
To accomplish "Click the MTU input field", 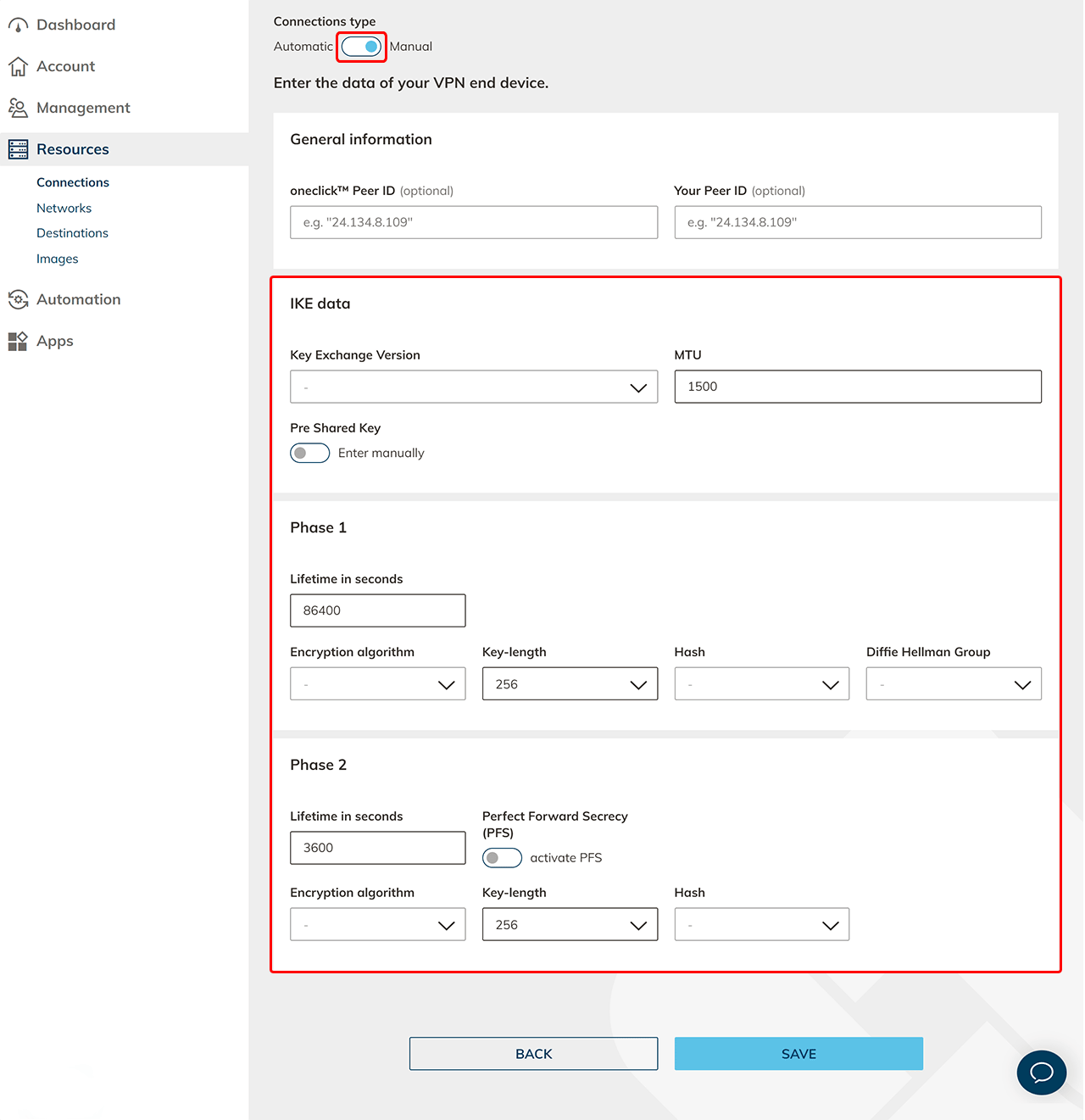I will pos(857,387).
